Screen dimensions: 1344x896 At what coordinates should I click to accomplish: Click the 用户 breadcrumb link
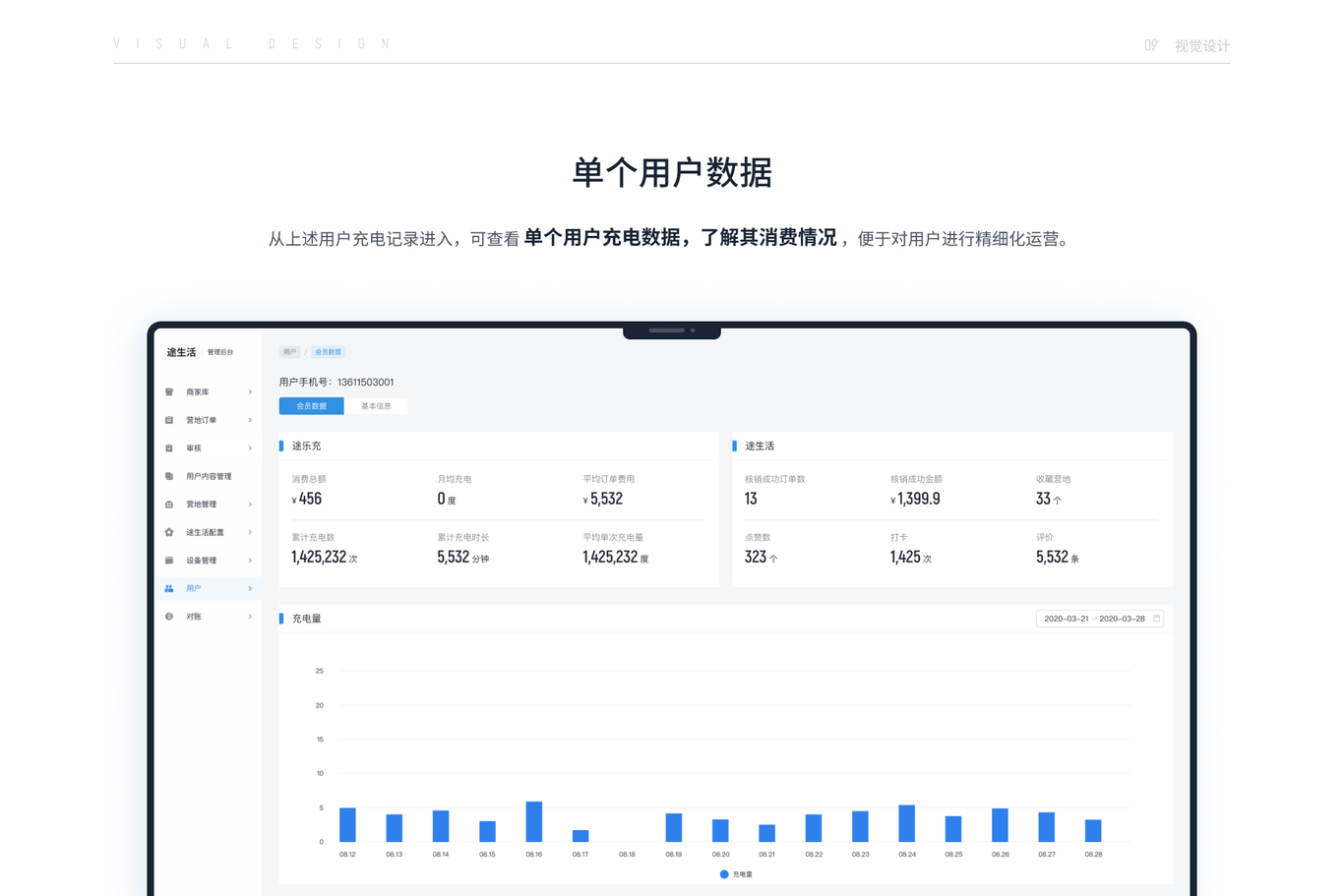tap(289, 351)
